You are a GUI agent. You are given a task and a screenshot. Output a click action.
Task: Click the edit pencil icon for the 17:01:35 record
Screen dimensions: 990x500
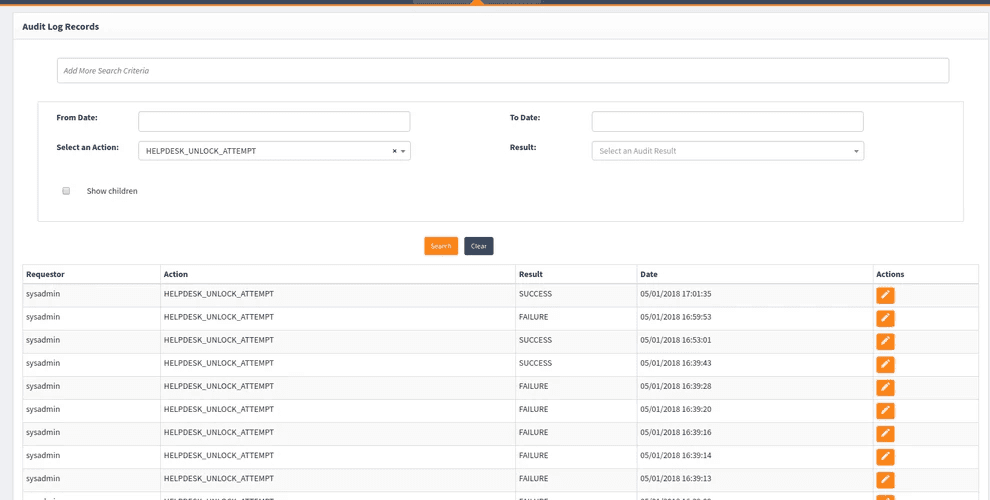point(885,295)
